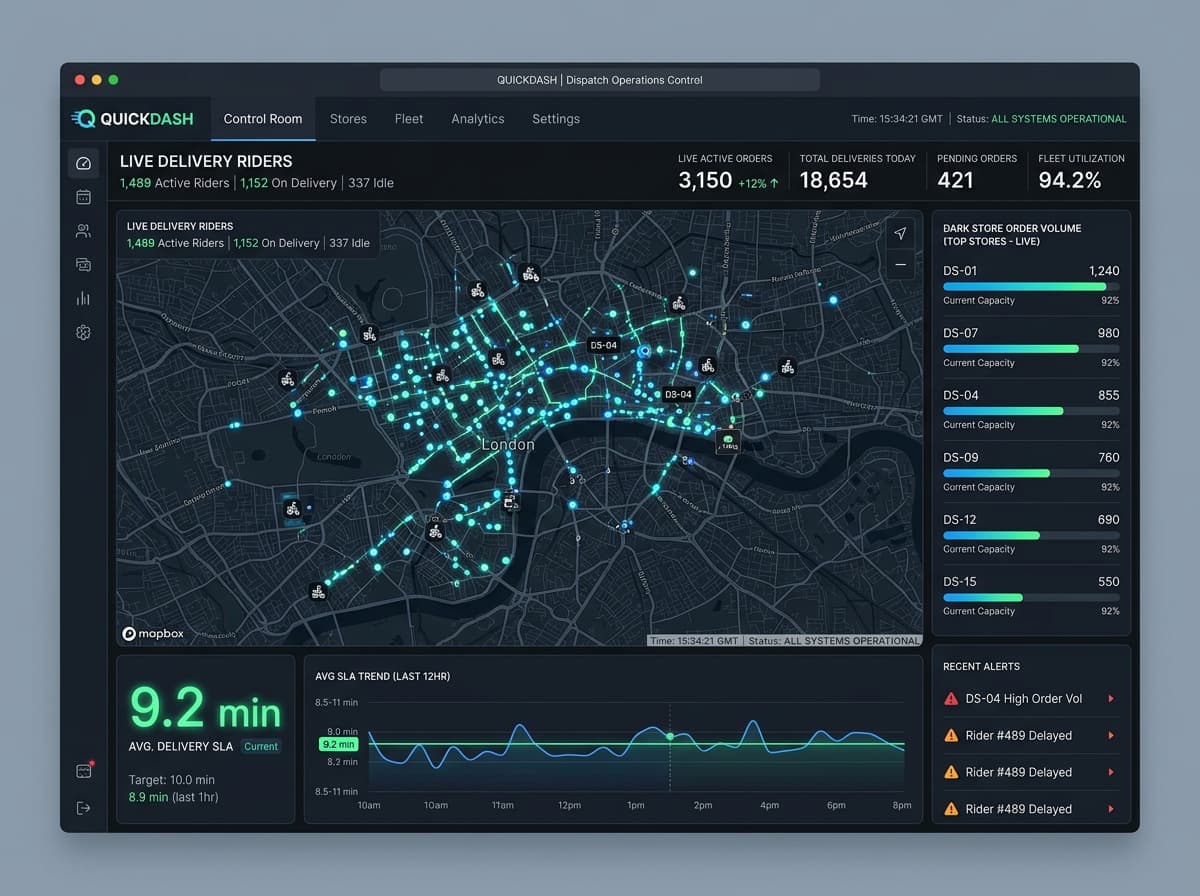Click the DS-07 capacity progress bar
1200x896 pixels.
(1031, 348)
